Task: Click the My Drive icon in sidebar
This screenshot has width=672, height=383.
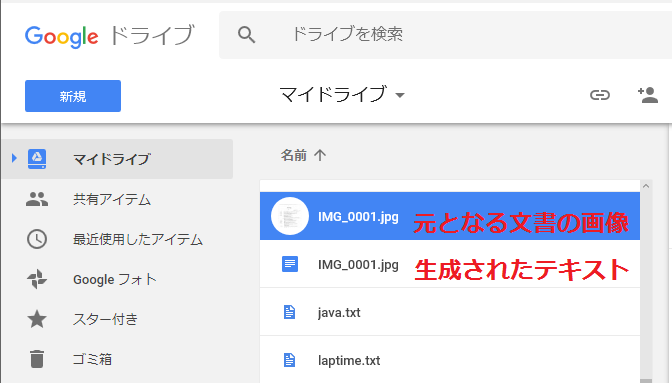Action: pos(37,159)
